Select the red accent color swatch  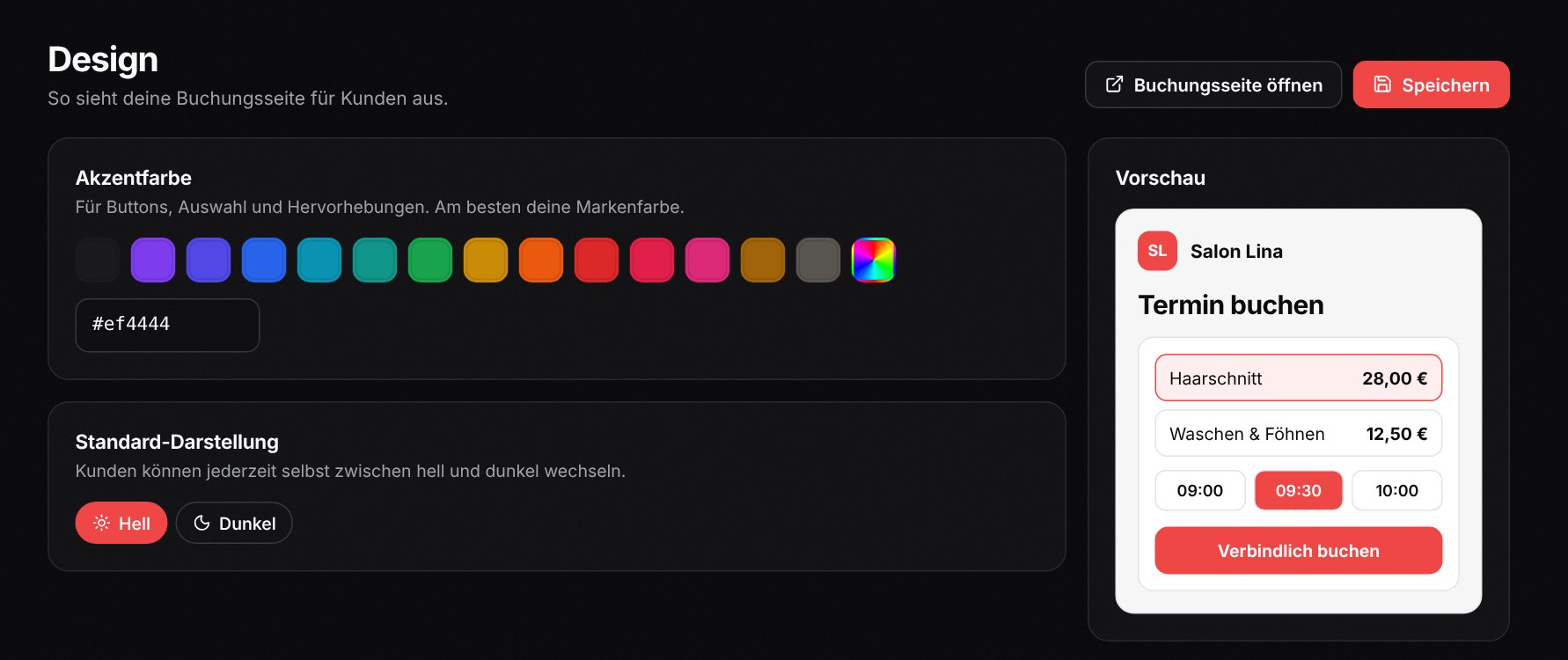(x=597, y=260)
